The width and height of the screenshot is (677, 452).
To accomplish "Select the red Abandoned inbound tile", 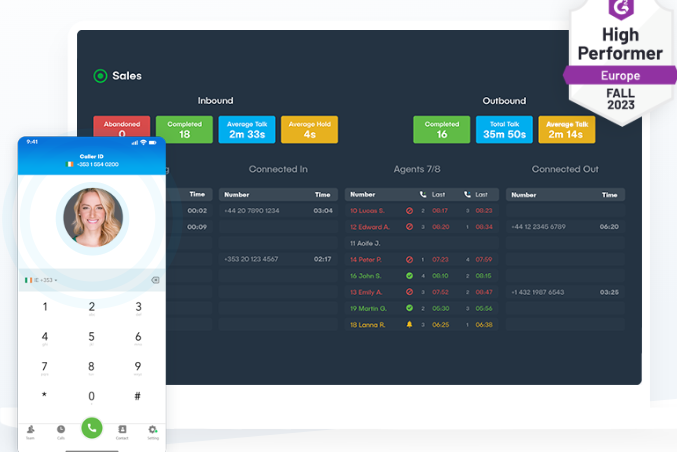I will coord(122,129).
